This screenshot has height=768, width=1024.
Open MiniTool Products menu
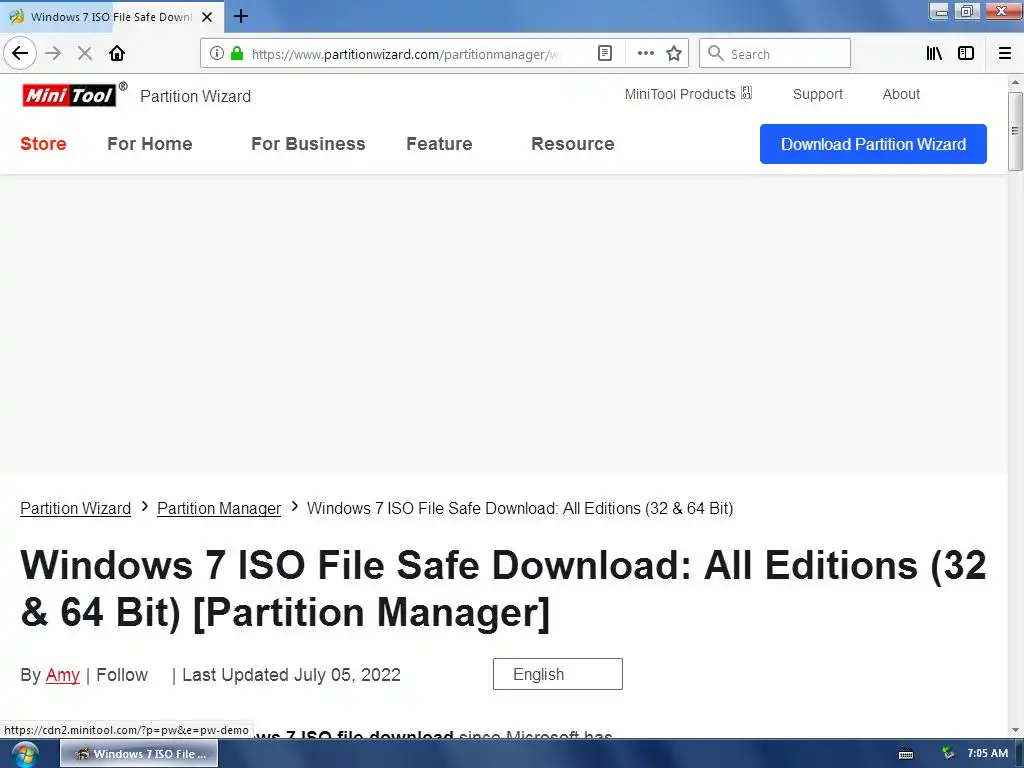[680, 94]
